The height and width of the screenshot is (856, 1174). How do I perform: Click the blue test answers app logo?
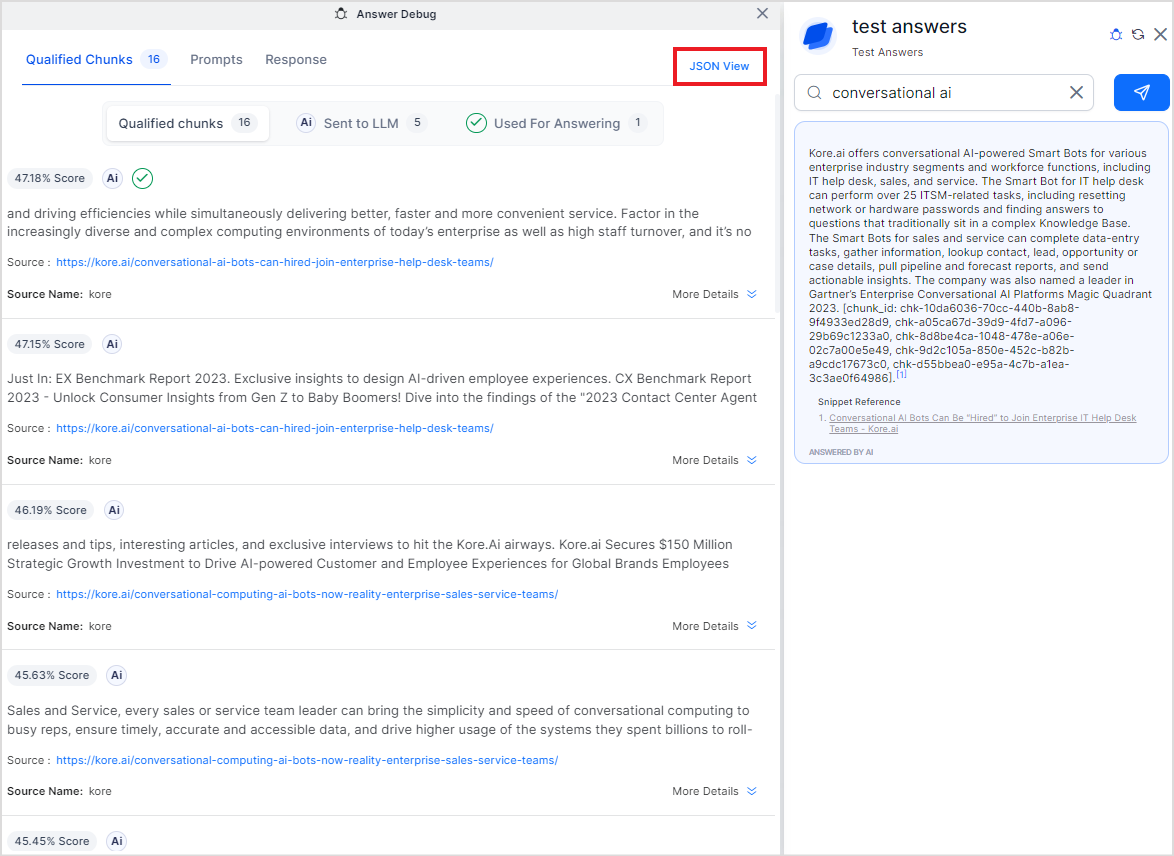tap(818, 37)
